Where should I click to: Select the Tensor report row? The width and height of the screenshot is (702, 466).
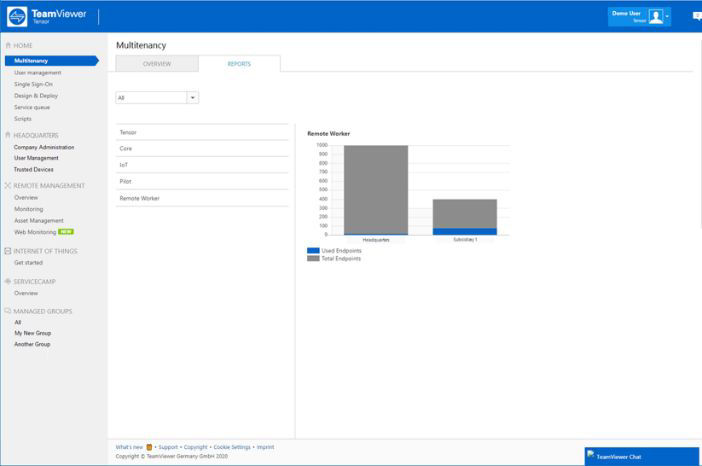coord(202,132)
